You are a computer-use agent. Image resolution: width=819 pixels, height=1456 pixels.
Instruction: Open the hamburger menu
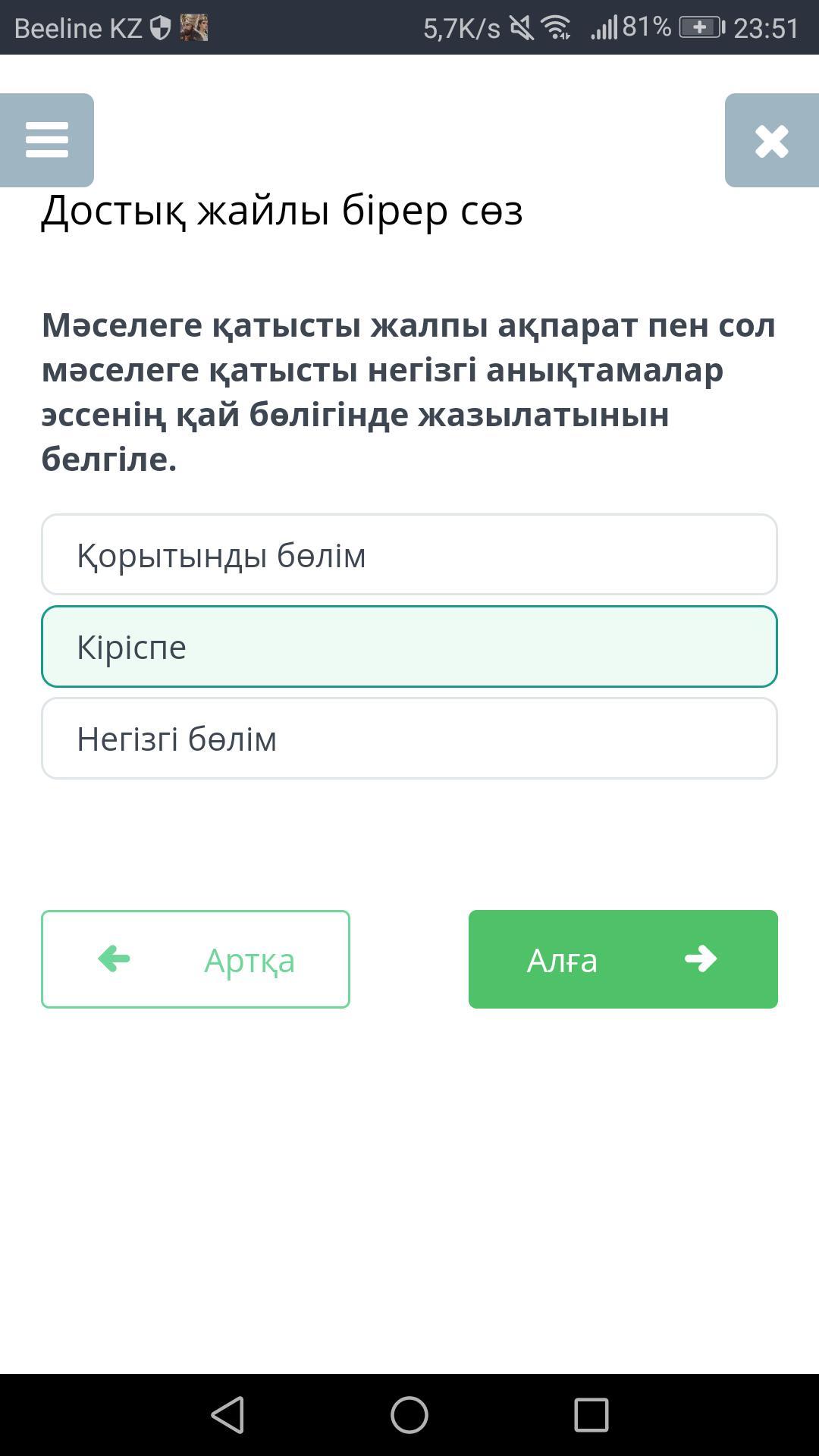(47, 140)
